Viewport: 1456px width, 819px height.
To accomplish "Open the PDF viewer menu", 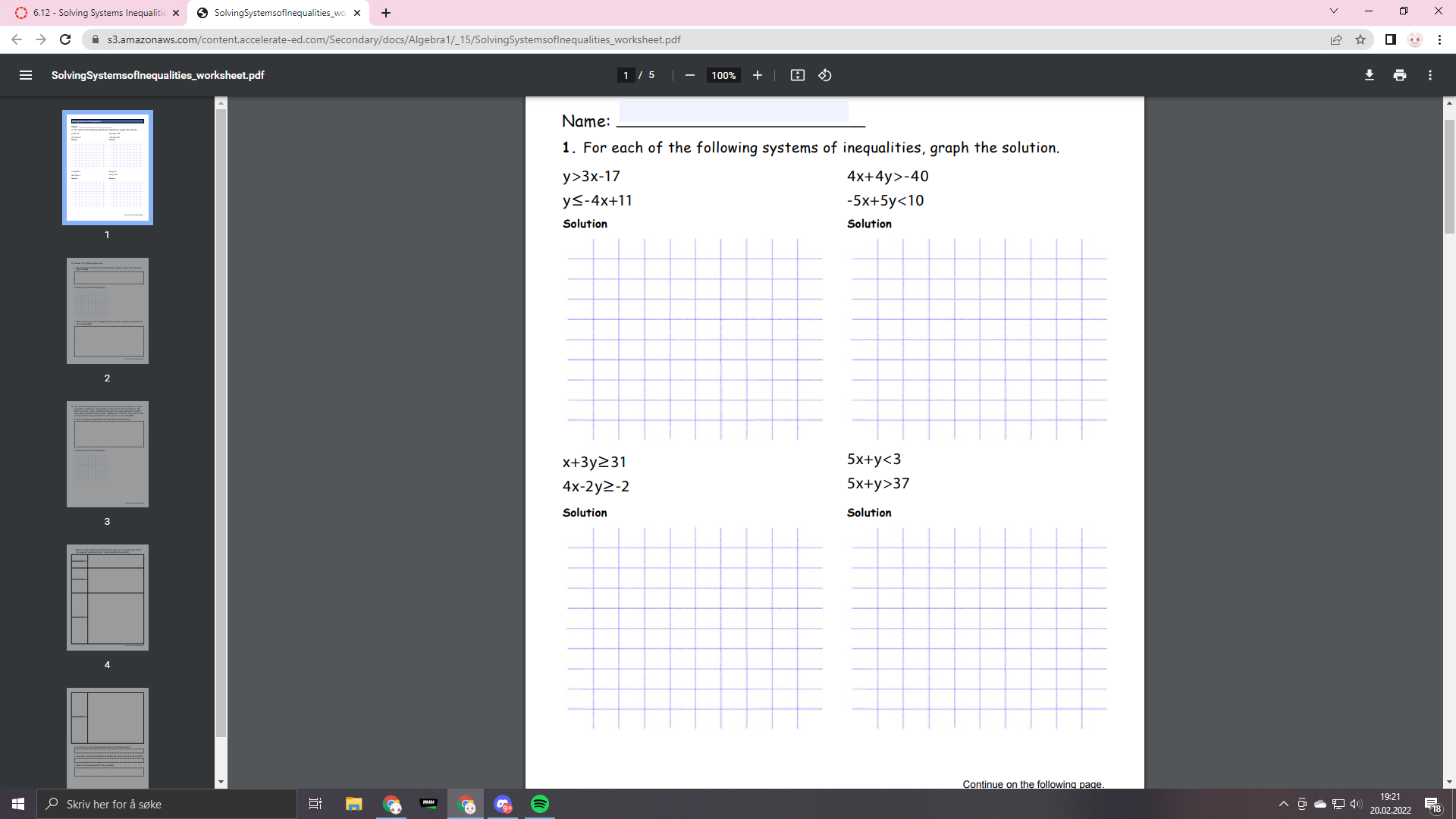I will [x=26, y=75].
